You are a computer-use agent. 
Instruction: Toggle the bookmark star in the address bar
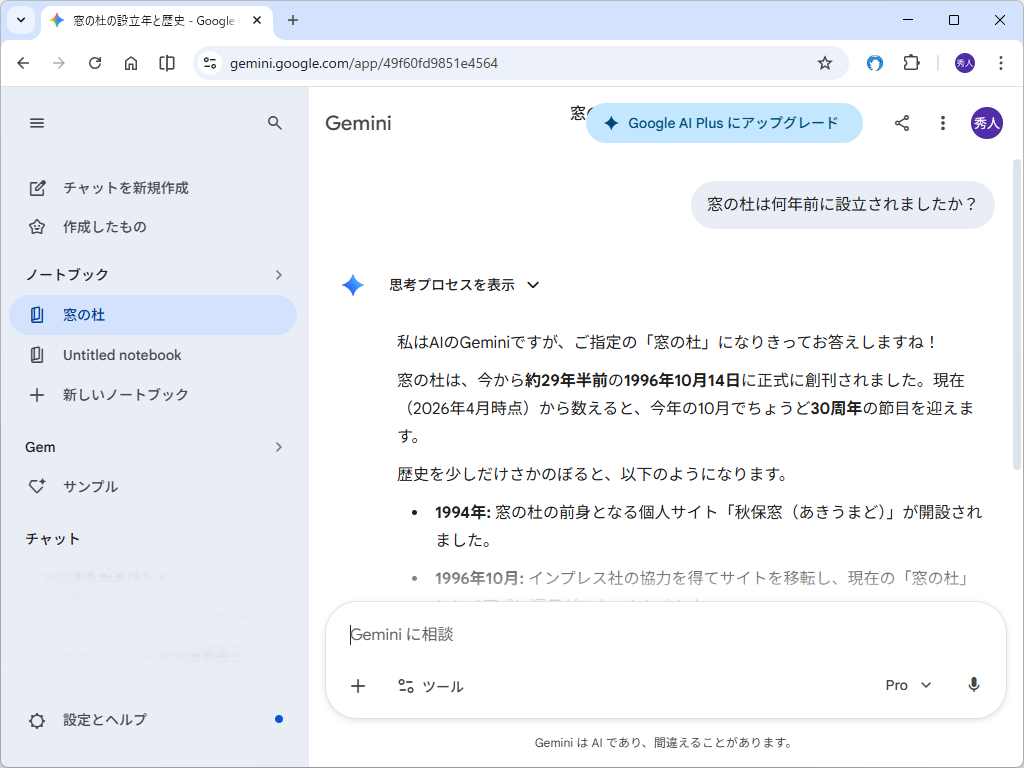click(824, 62)
